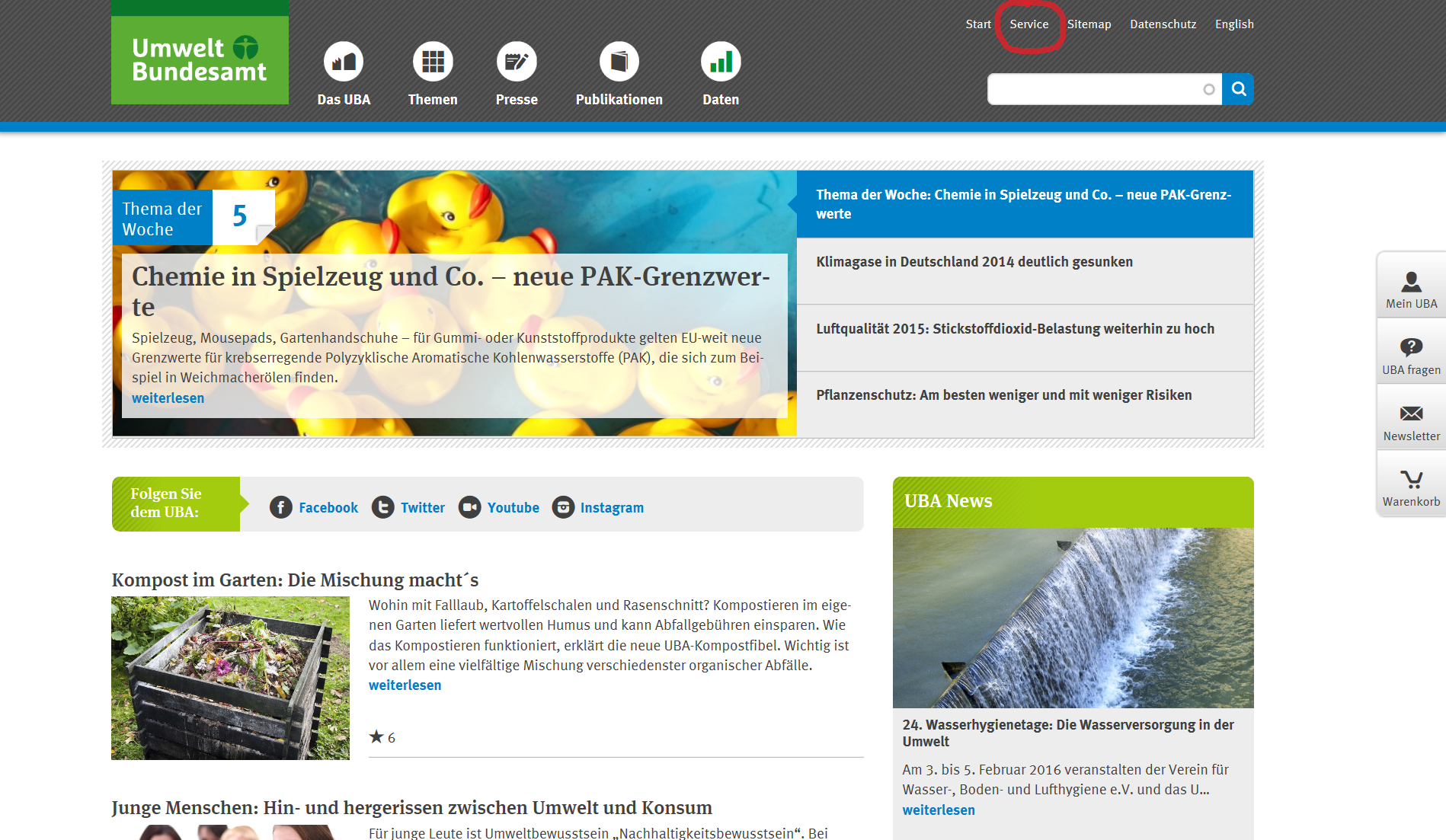This screenshot has width=1446, height=840.
Task: Open the Warenkorb cart icon
Action: click(x=1411, y=479)
